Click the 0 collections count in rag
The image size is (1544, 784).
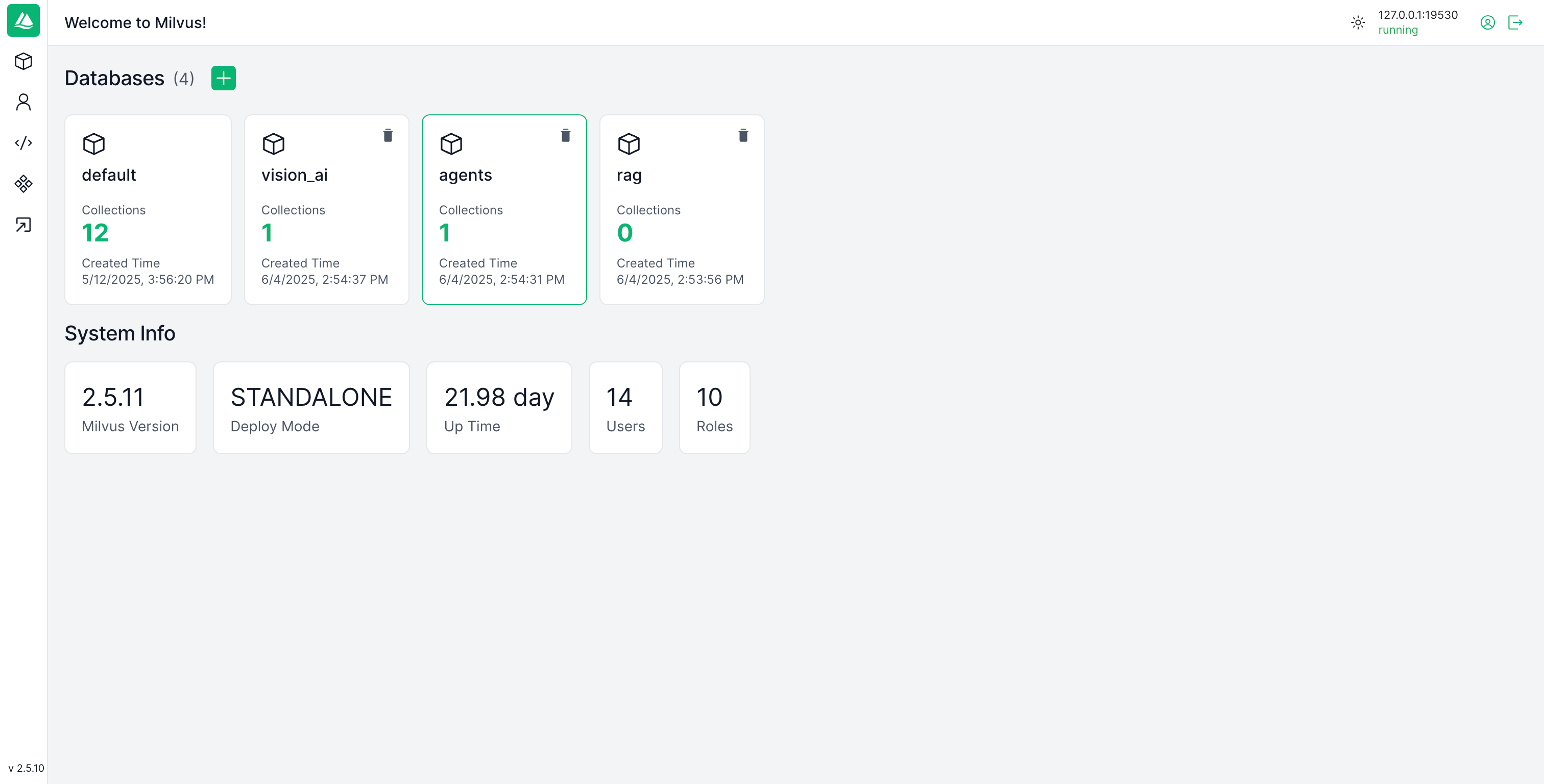coord(624,233)
